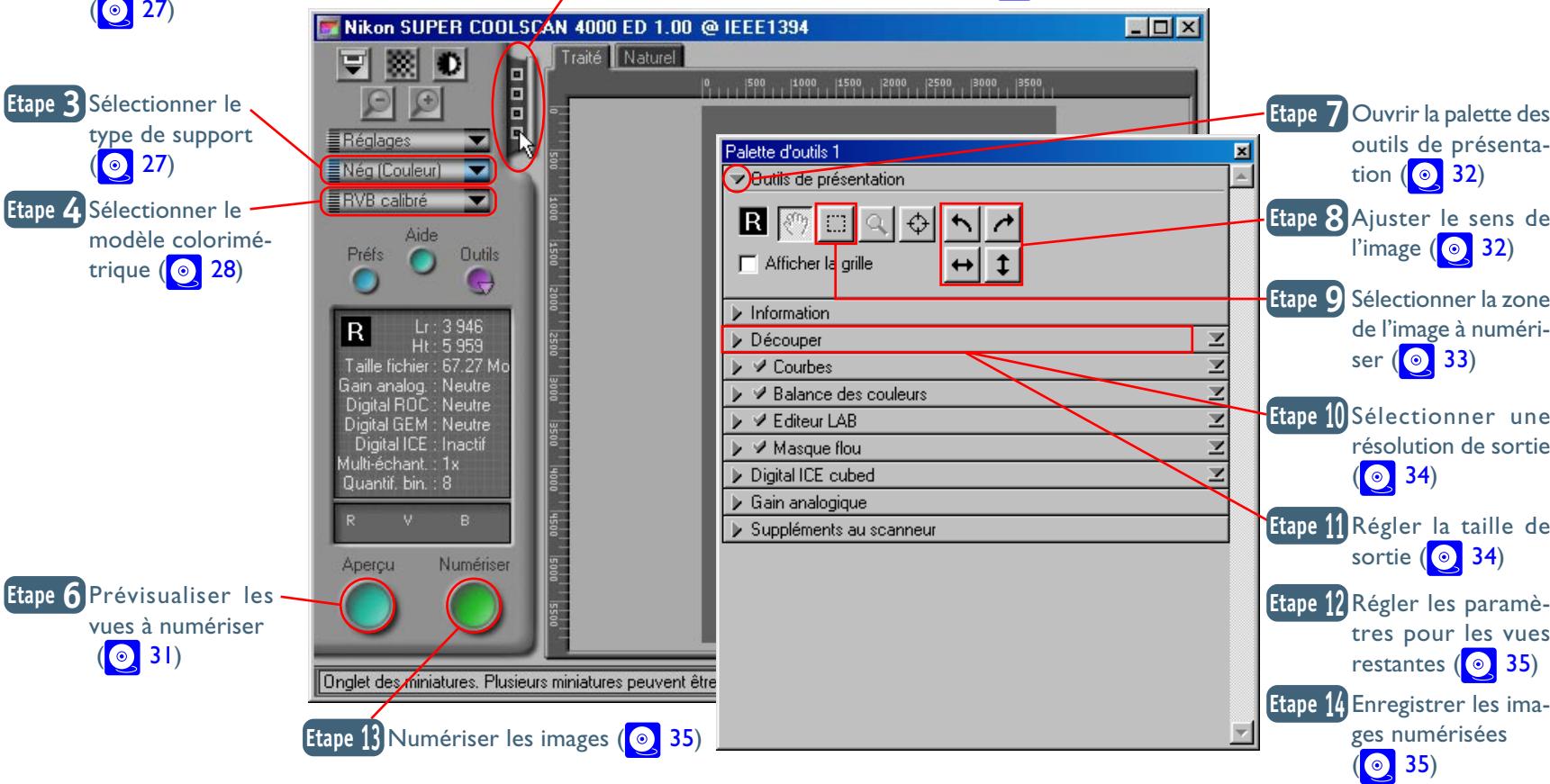Screen dimensions: 1550x784
Task: Toggle the Balance des couleurs checkmark
Action: tap(758, 394)
